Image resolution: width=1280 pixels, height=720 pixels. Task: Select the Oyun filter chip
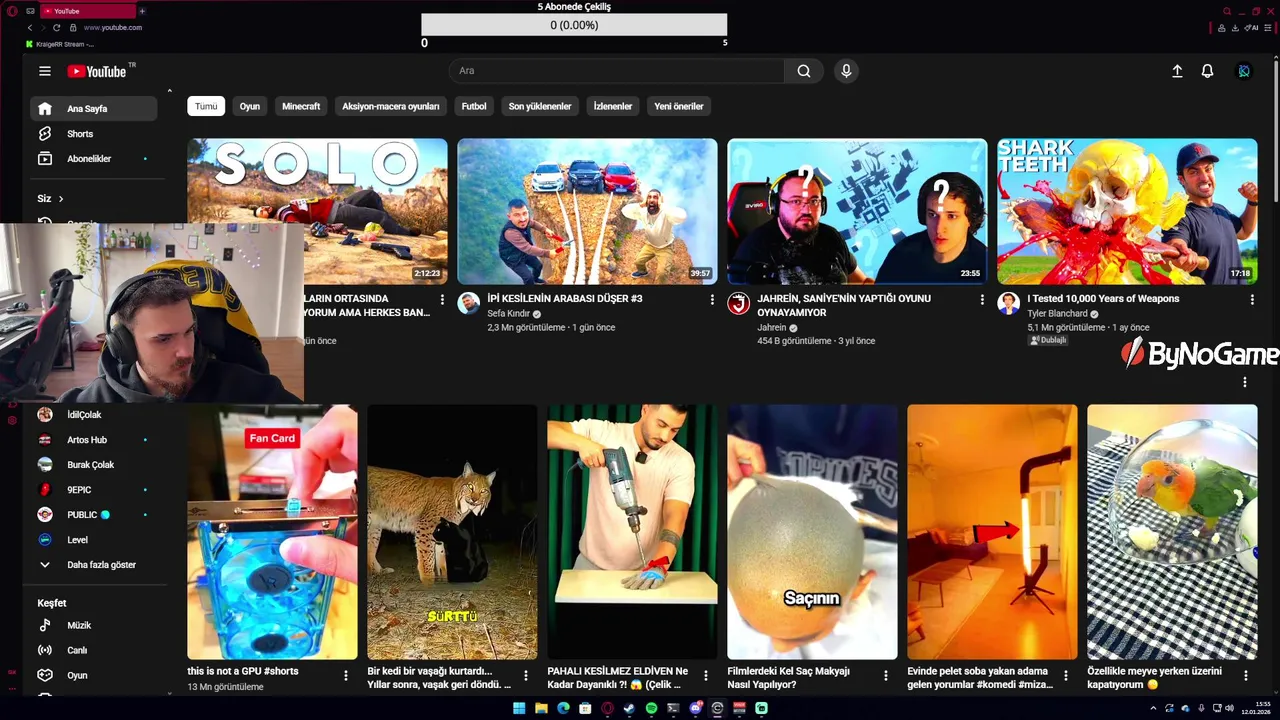tap(250, 106)
